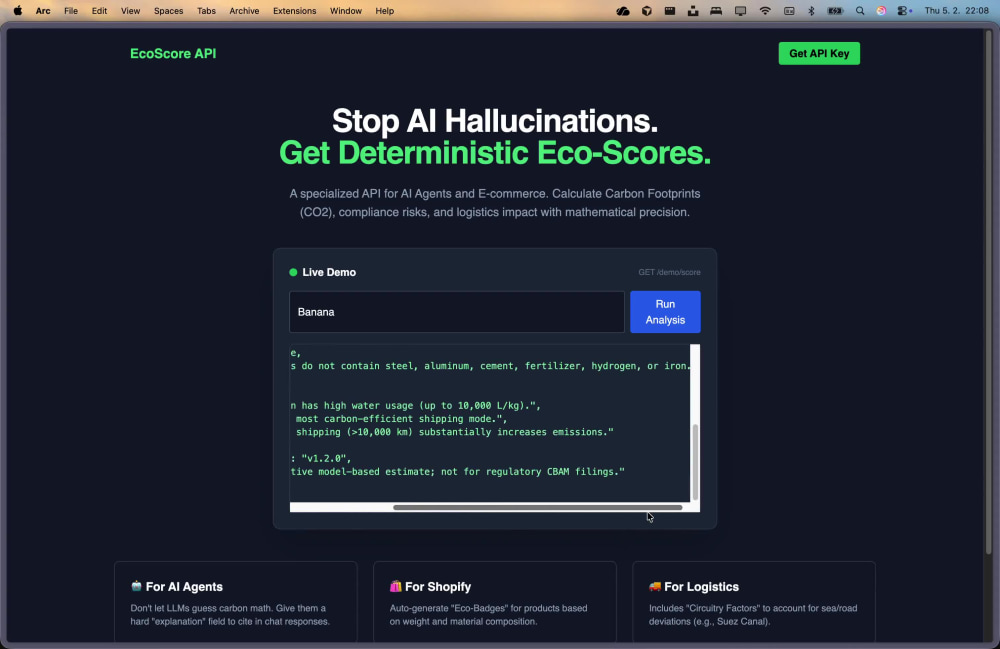Click the keyboard input source icon
1000x649 pixels.
[x=789, y=11]
